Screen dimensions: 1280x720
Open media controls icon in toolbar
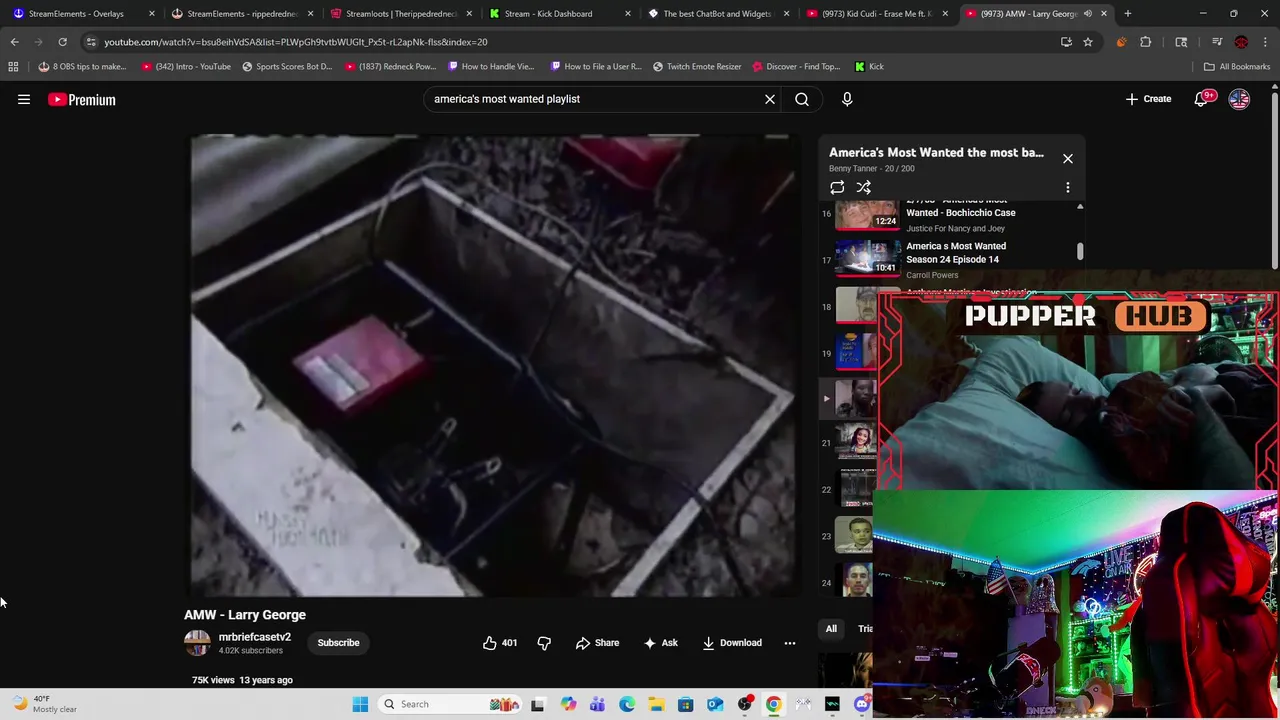[1217, 42]
